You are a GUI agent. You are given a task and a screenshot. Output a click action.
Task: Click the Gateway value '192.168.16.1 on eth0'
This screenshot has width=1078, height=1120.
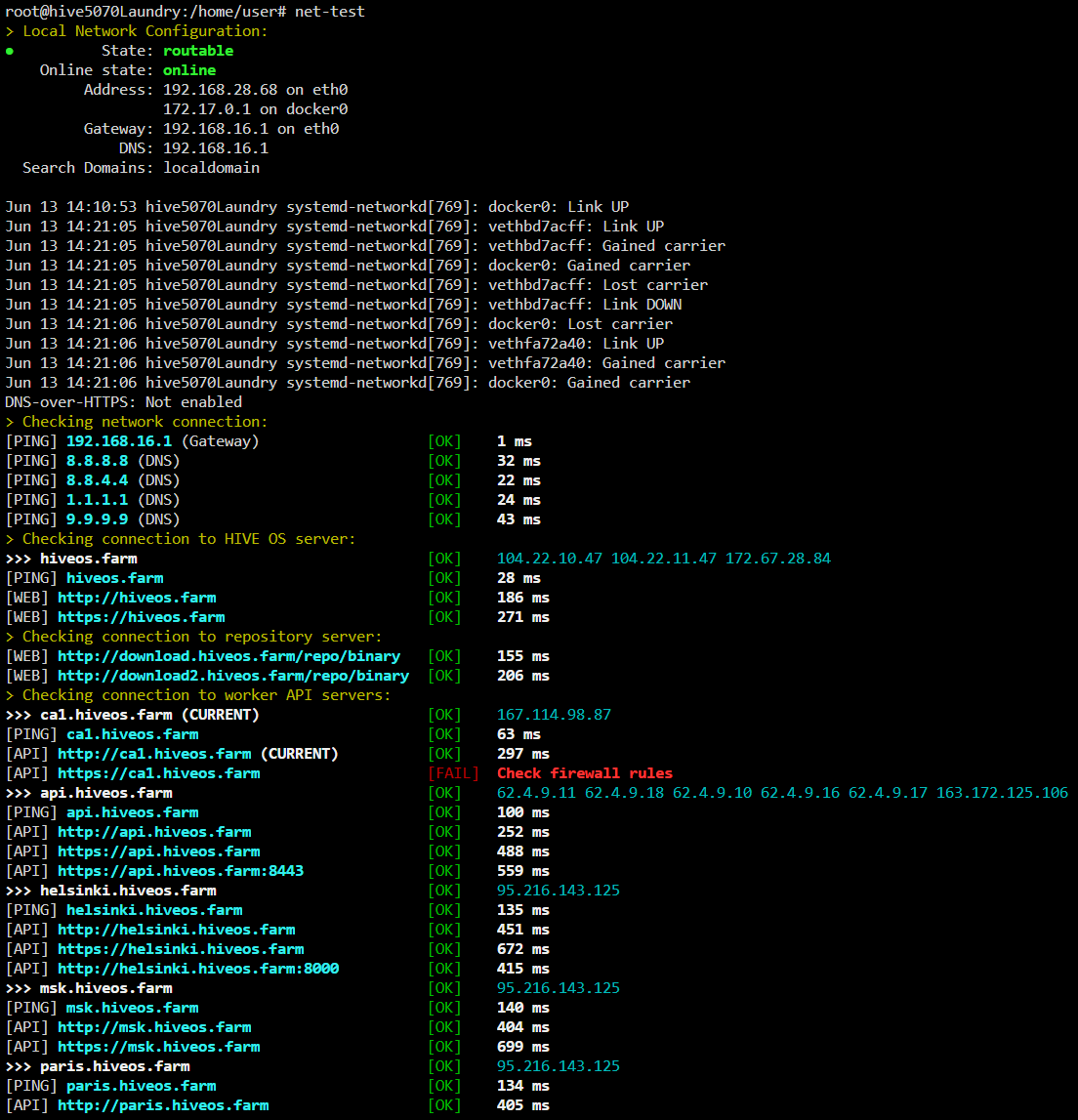pos(251,129)
